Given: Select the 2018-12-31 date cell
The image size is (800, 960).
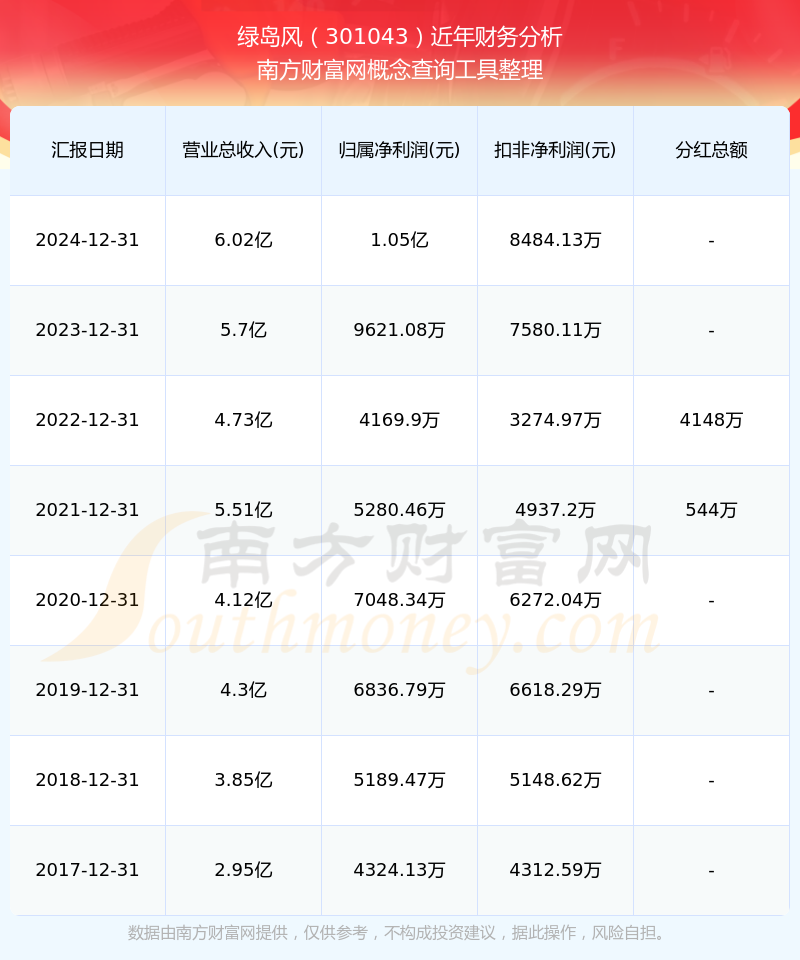Looking at the screenshot, I should point(88,780).
